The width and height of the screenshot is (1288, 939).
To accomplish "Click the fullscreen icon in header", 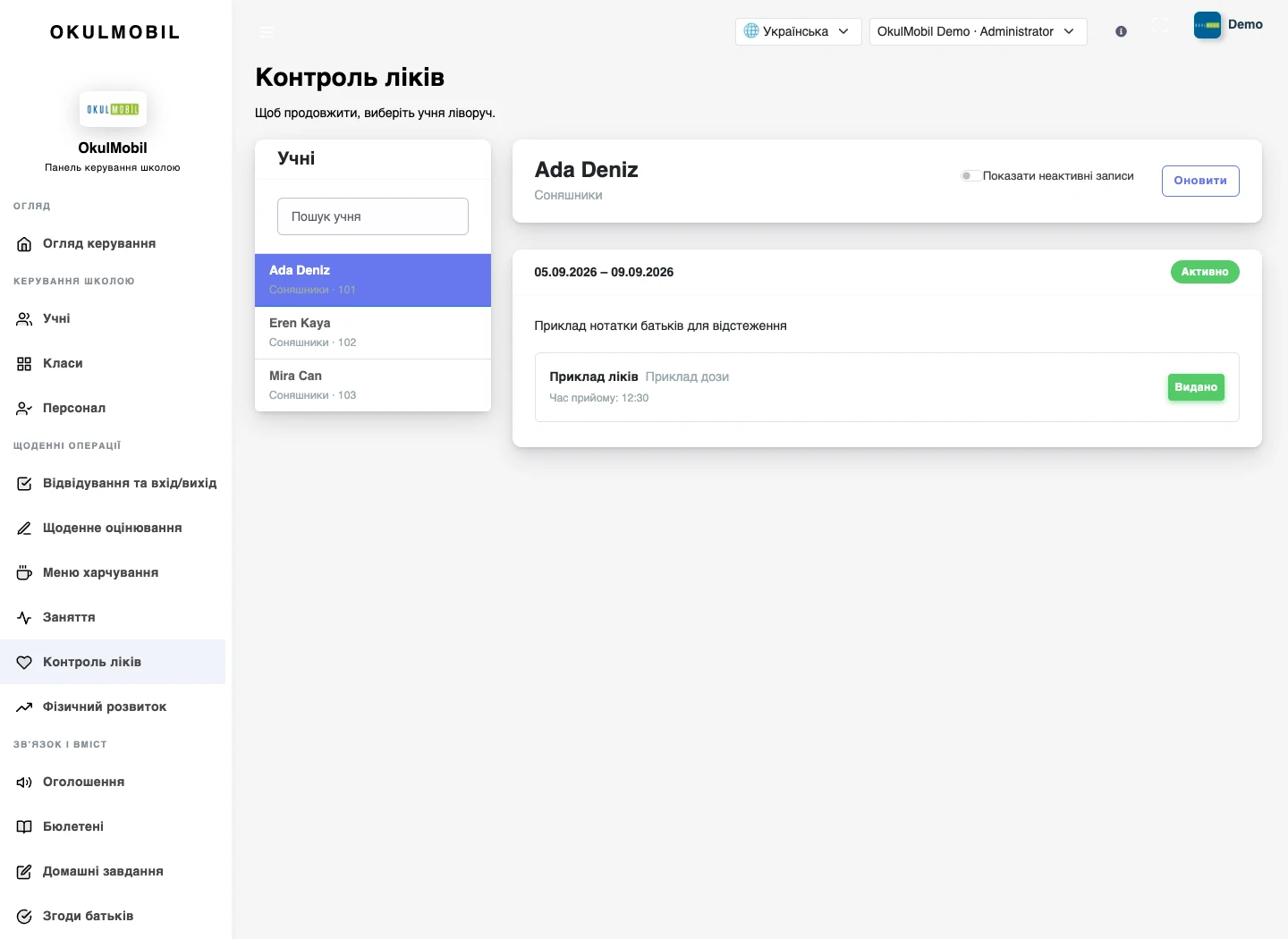I will 1160,25.
